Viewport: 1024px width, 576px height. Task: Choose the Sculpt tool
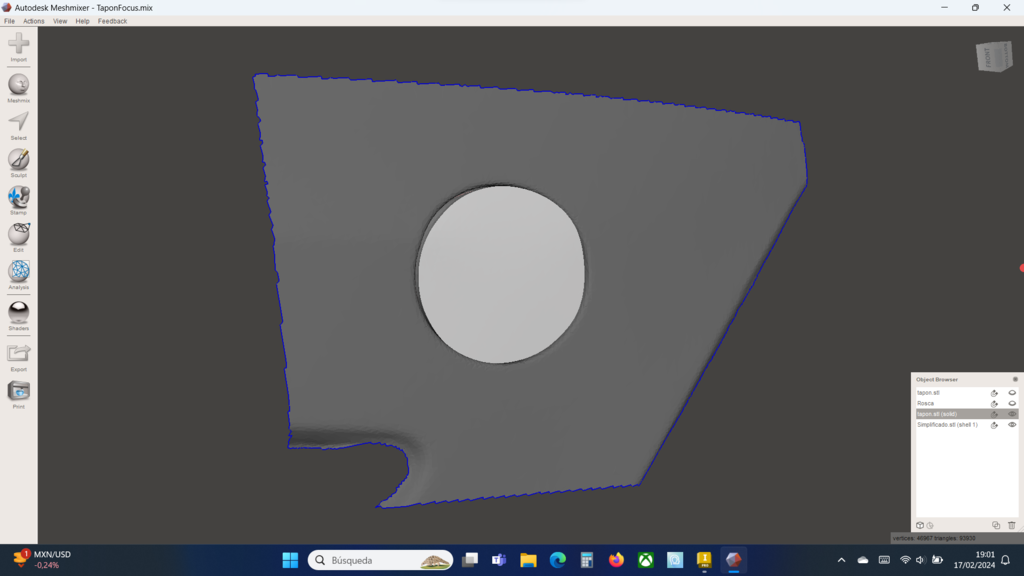[18, 163]
